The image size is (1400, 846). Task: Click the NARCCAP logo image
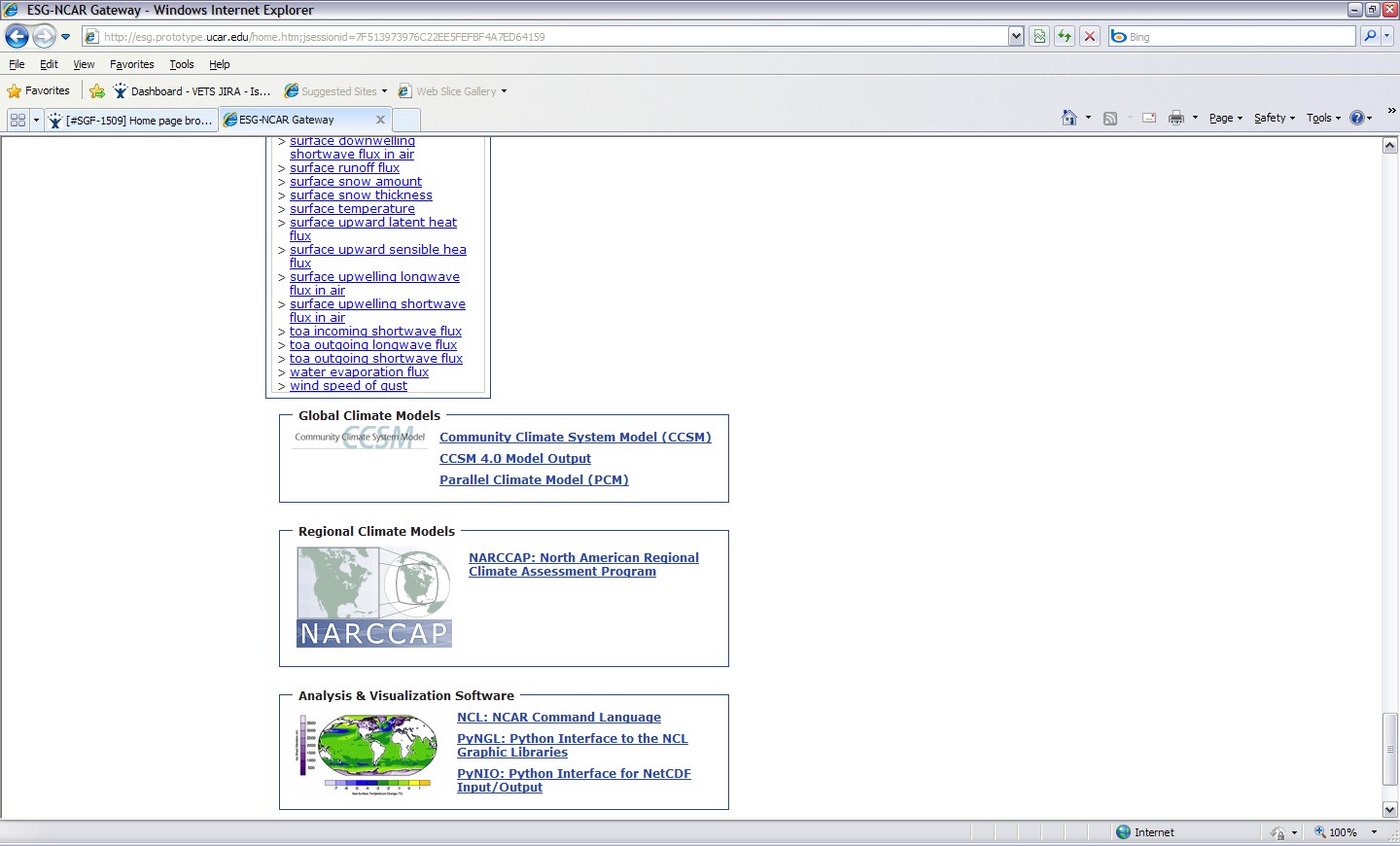tap(374, 597)
